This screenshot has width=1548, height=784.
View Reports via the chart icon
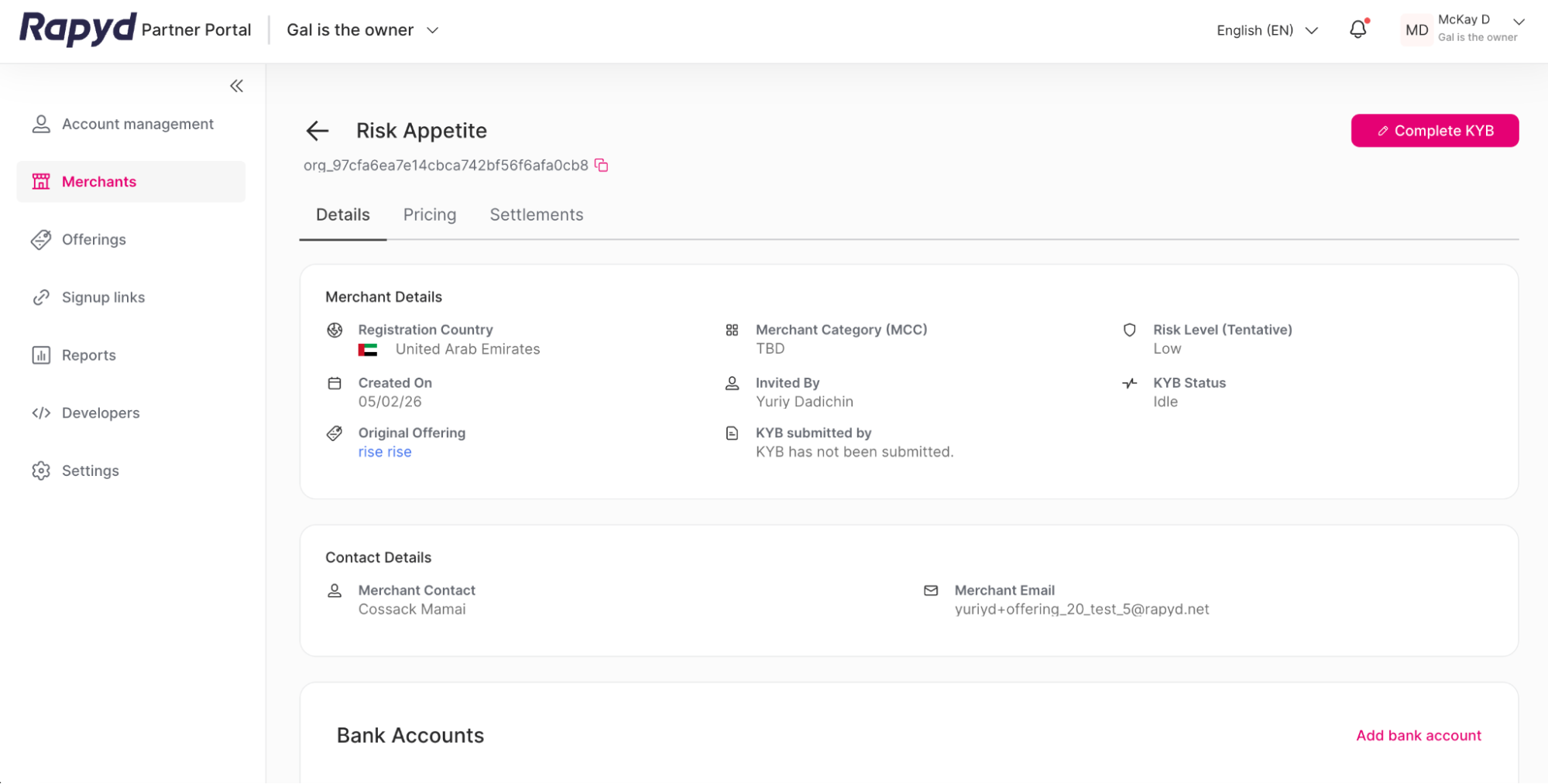click(41, 355)
